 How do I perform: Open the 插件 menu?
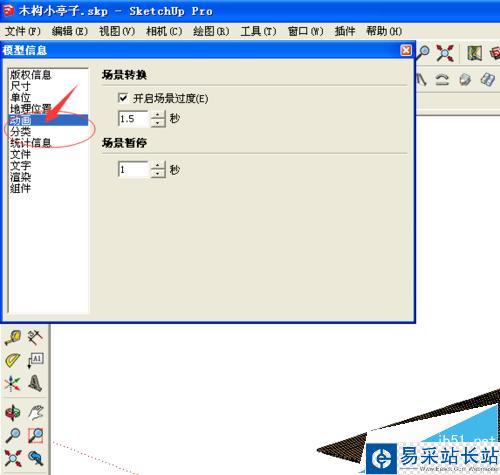[345, 31]
